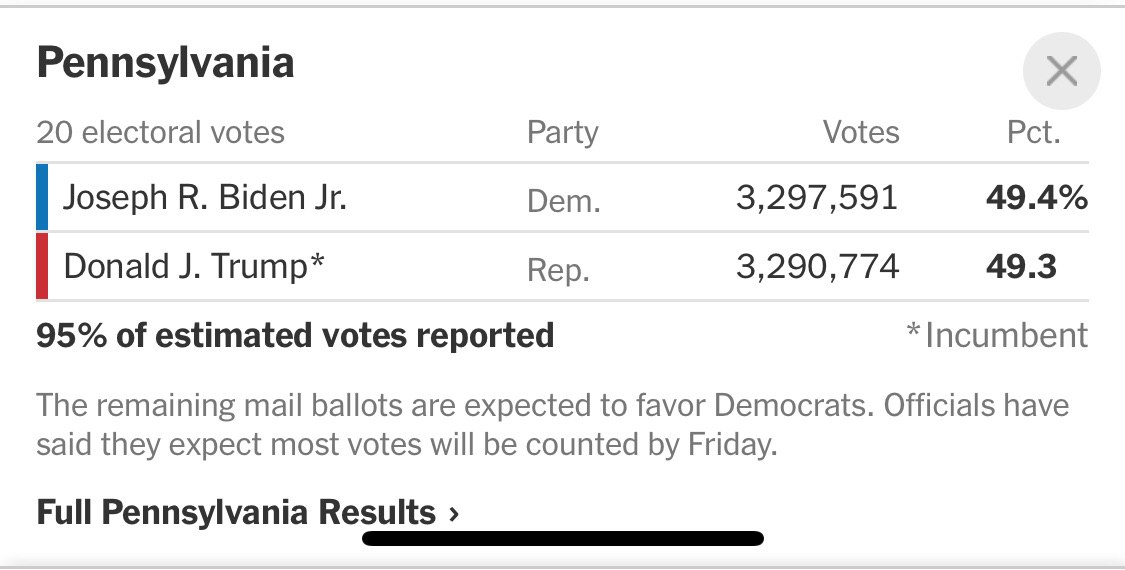The height and width of the screenshot is (570, 1125).
Task: Click Biden's 49.4% percentage
Action: (x=1037, y=197)
